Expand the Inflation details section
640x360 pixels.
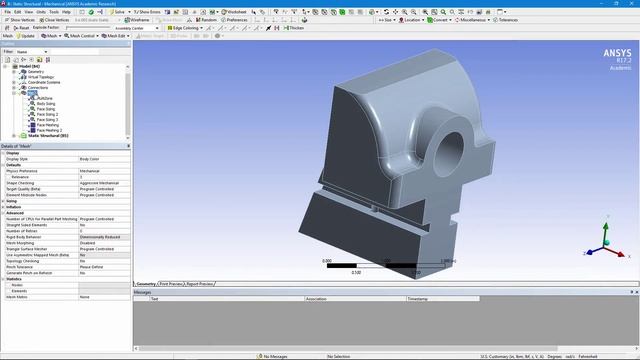point(3,207)
